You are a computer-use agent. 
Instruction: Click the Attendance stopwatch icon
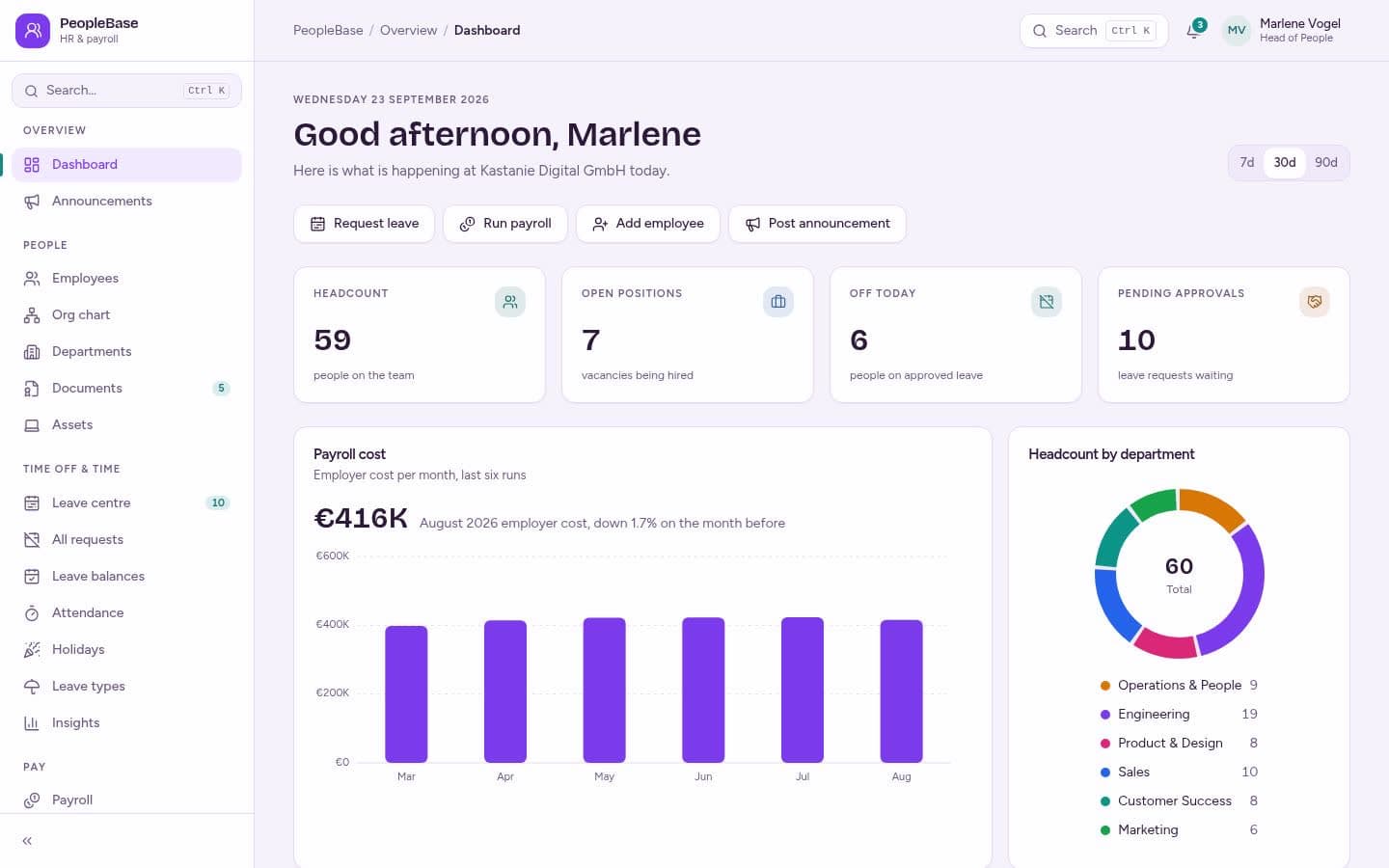[x=32, y=612]
